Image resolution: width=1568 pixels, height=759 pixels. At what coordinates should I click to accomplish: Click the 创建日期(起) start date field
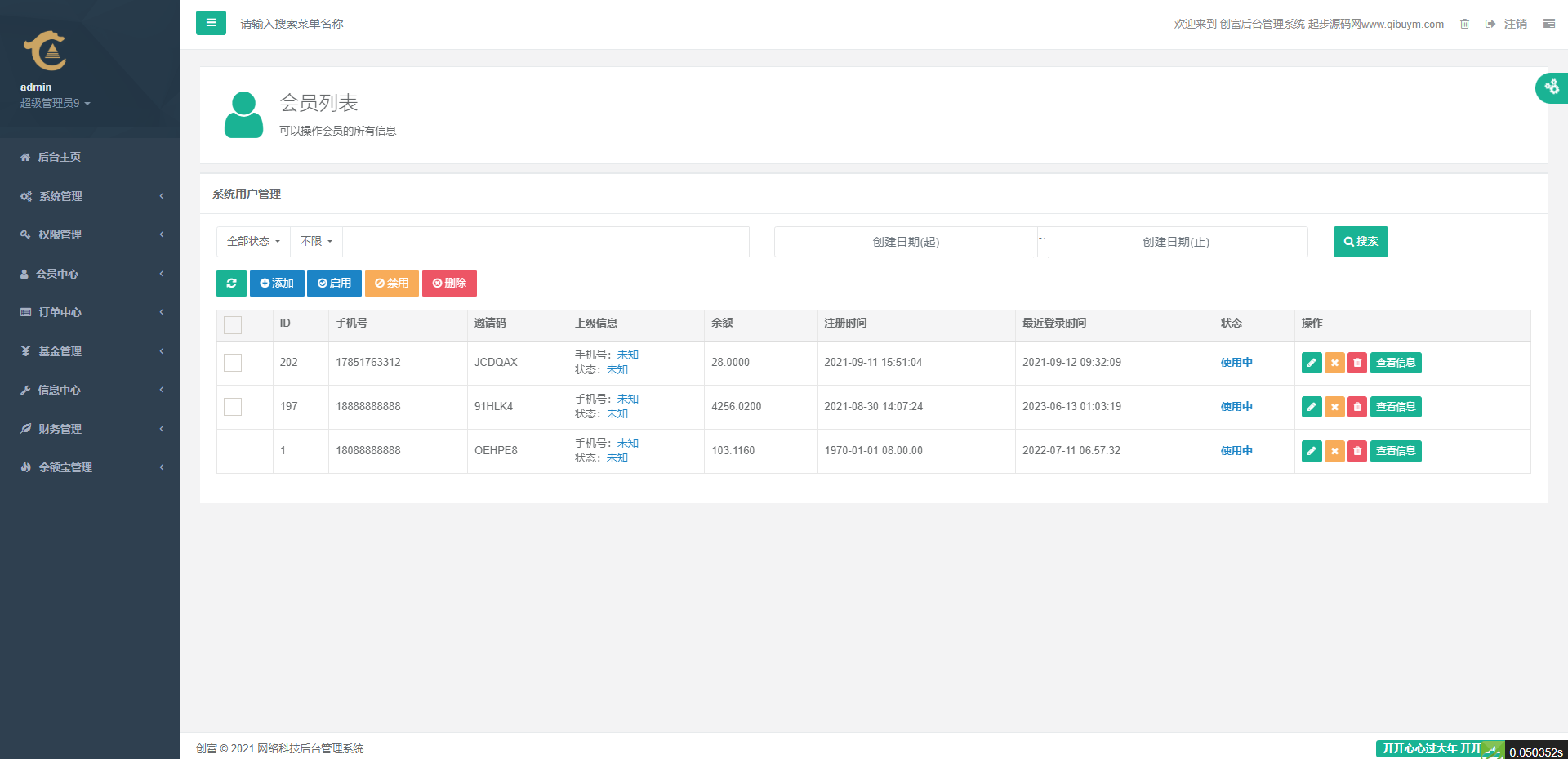tap(906, 242)
